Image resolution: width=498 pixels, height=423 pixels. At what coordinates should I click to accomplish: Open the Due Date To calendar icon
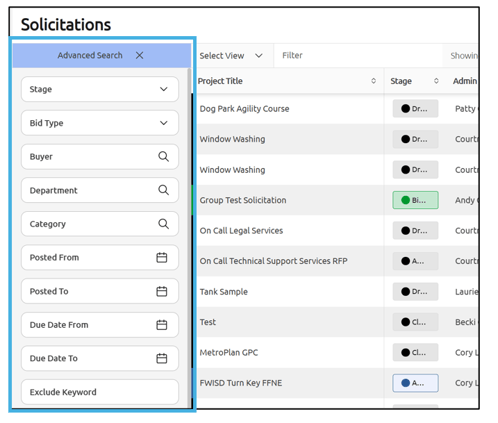pyautogui.click(x=162, y=358)
